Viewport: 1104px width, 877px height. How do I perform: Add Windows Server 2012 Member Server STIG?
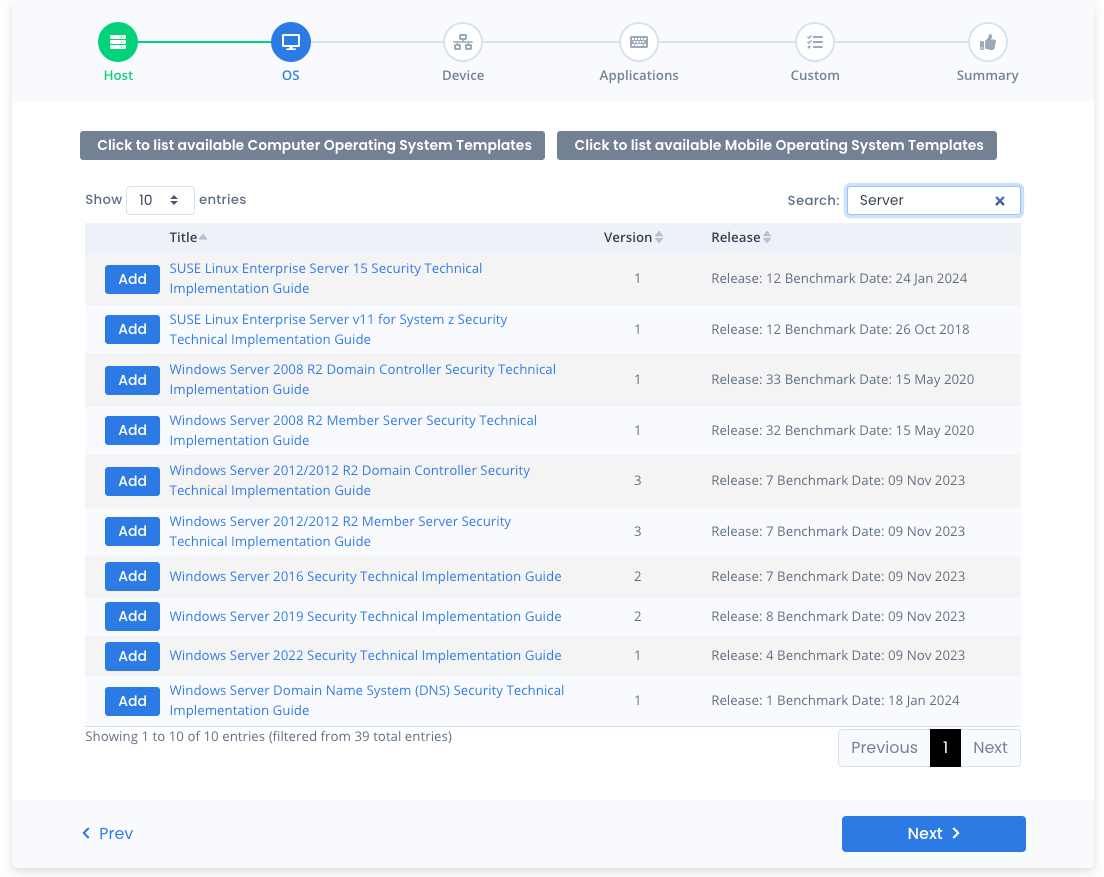132,531
